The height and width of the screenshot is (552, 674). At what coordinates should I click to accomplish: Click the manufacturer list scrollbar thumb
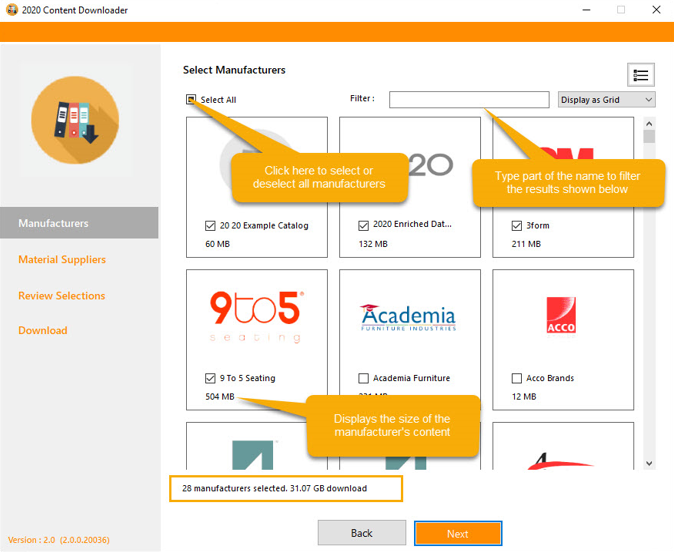click(649, 136)
